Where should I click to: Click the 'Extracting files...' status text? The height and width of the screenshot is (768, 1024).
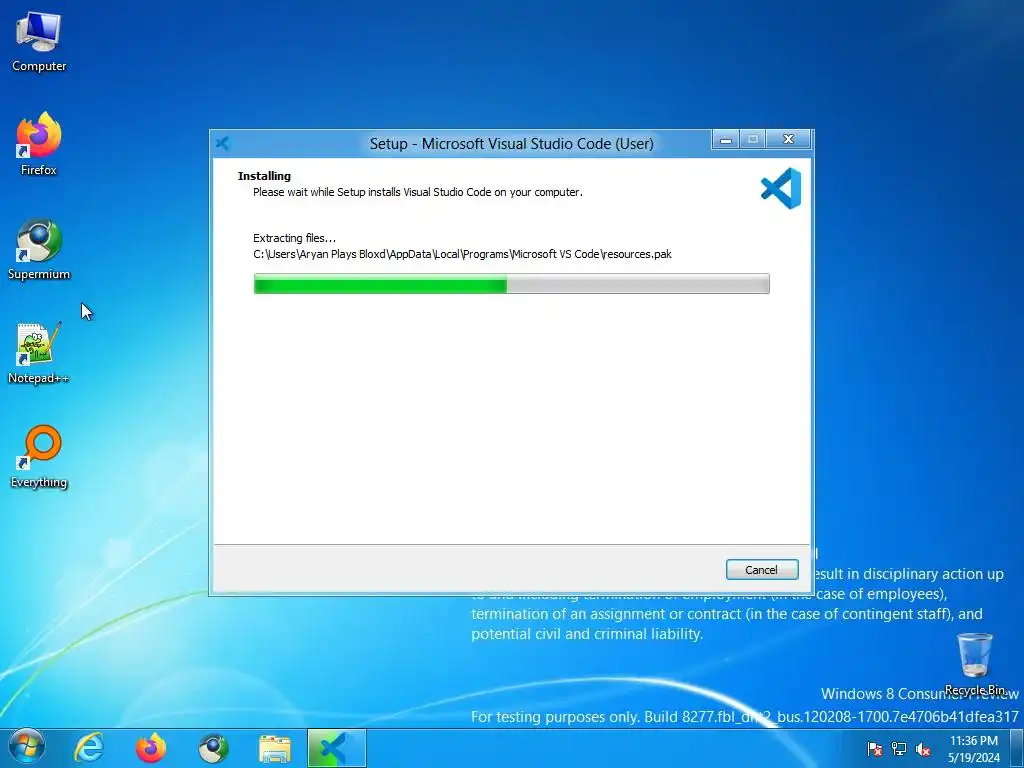click(x=295, y=238)
